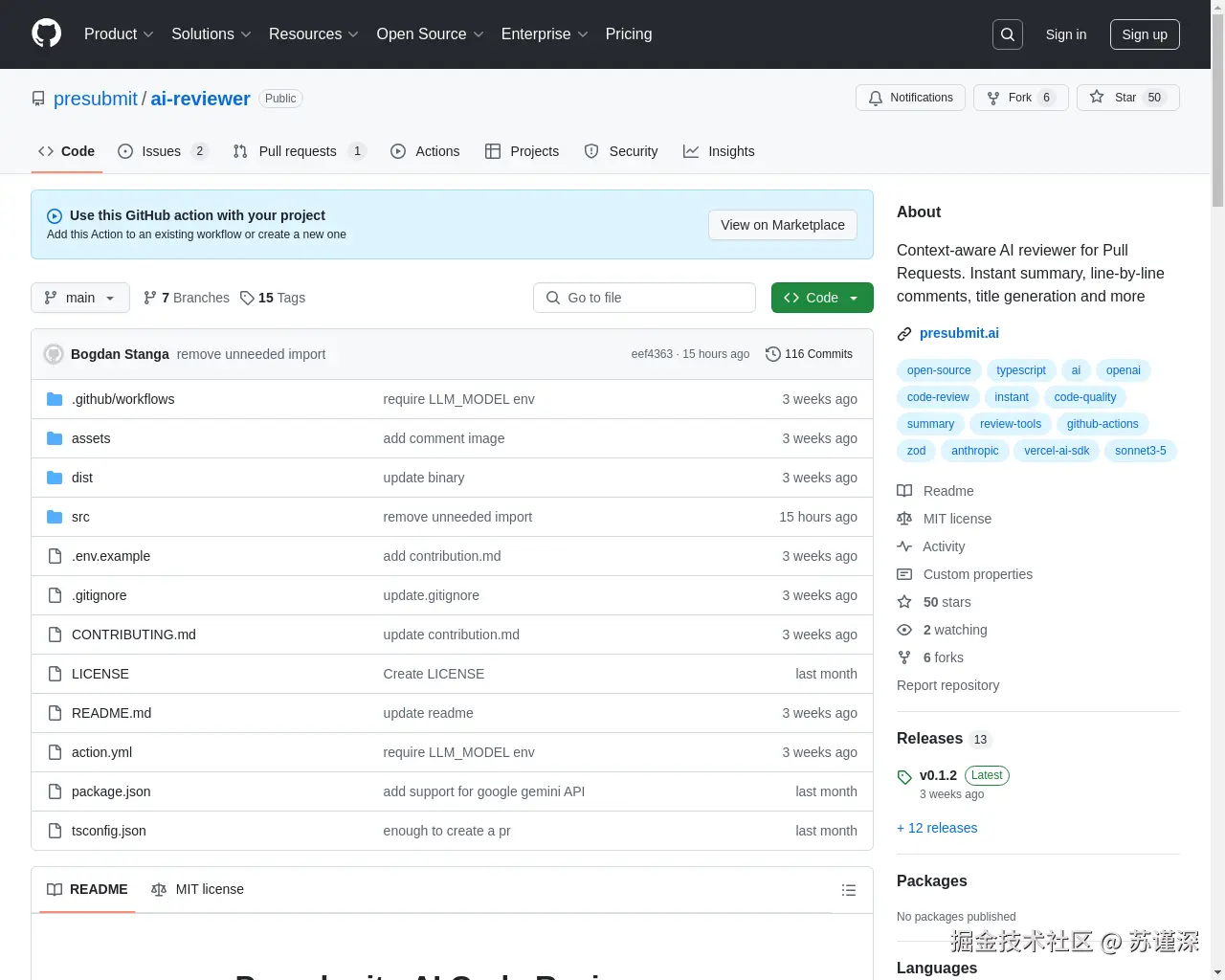This screenshot has width=1225, height=980.
Task: Click the tag icon beside v0.1.2
Action: pyautogui.click(x=904, y=776)
